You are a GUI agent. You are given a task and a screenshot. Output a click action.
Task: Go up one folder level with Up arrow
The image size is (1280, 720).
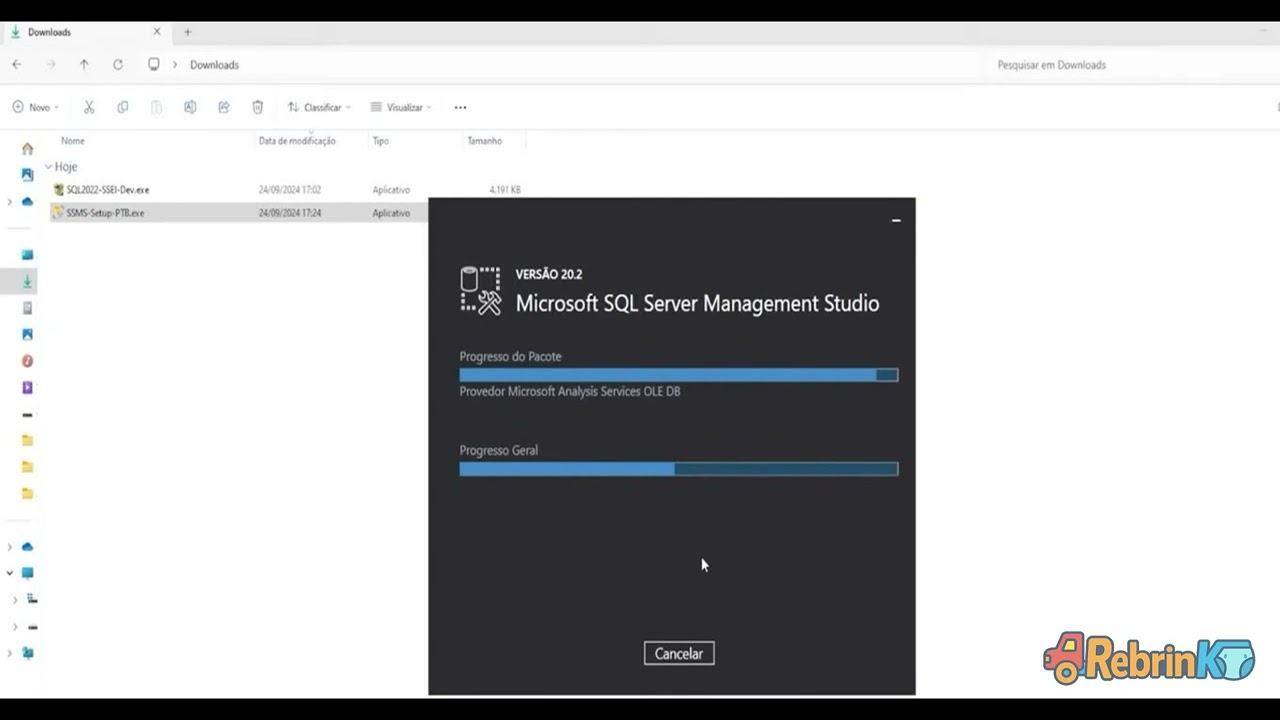click(x=84, y=64)
